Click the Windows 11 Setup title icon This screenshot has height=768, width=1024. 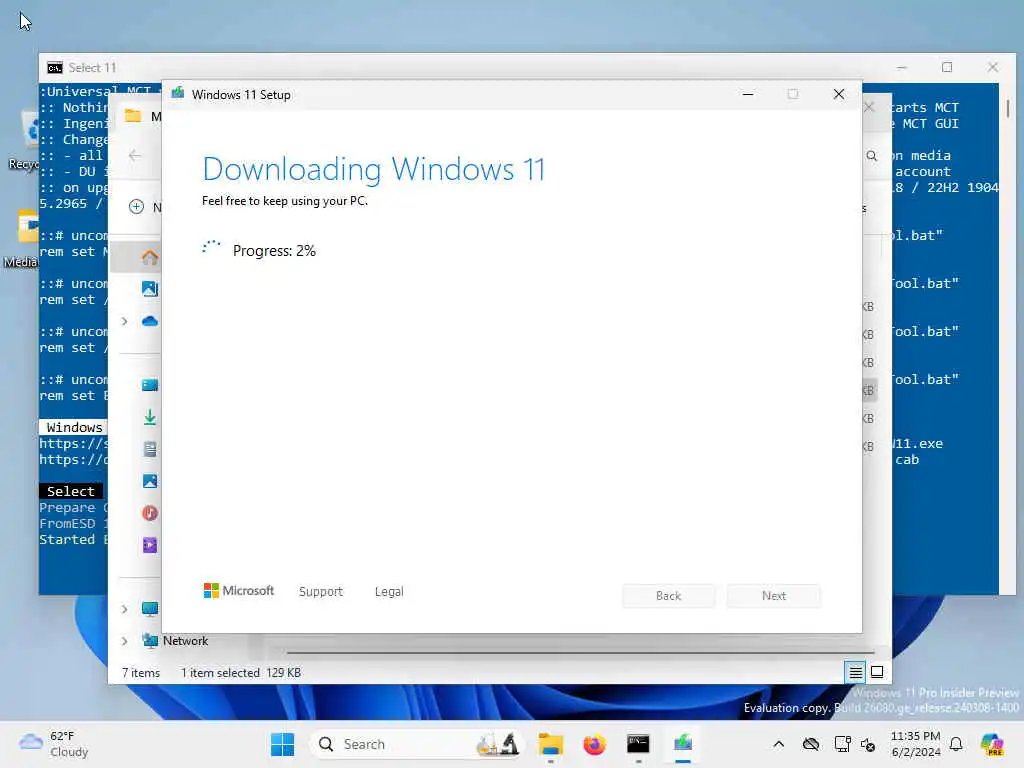(178, 94)
